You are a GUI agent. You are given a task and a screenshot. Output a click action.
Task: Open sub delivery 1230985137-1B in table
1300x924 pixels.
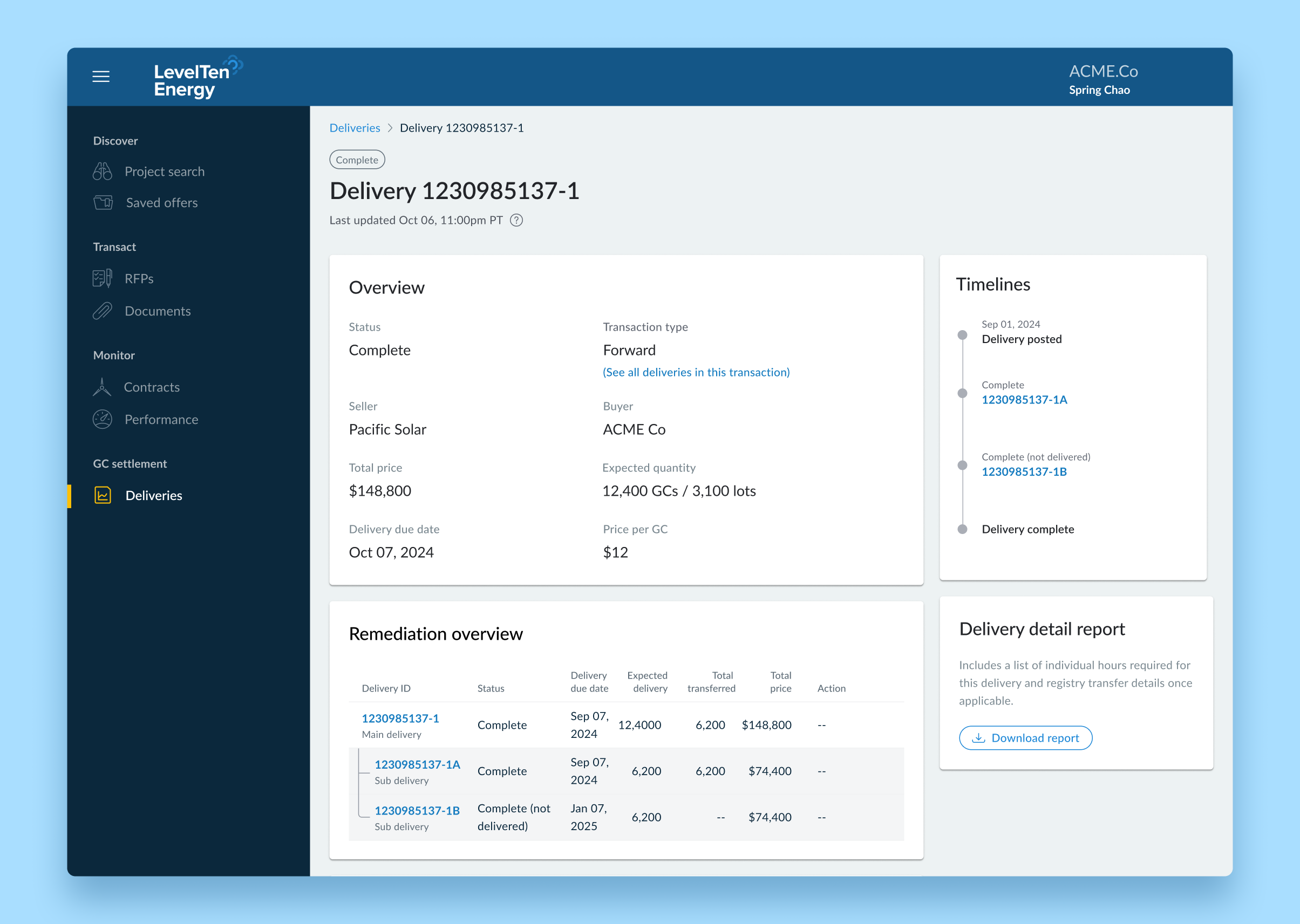(417, 810)
